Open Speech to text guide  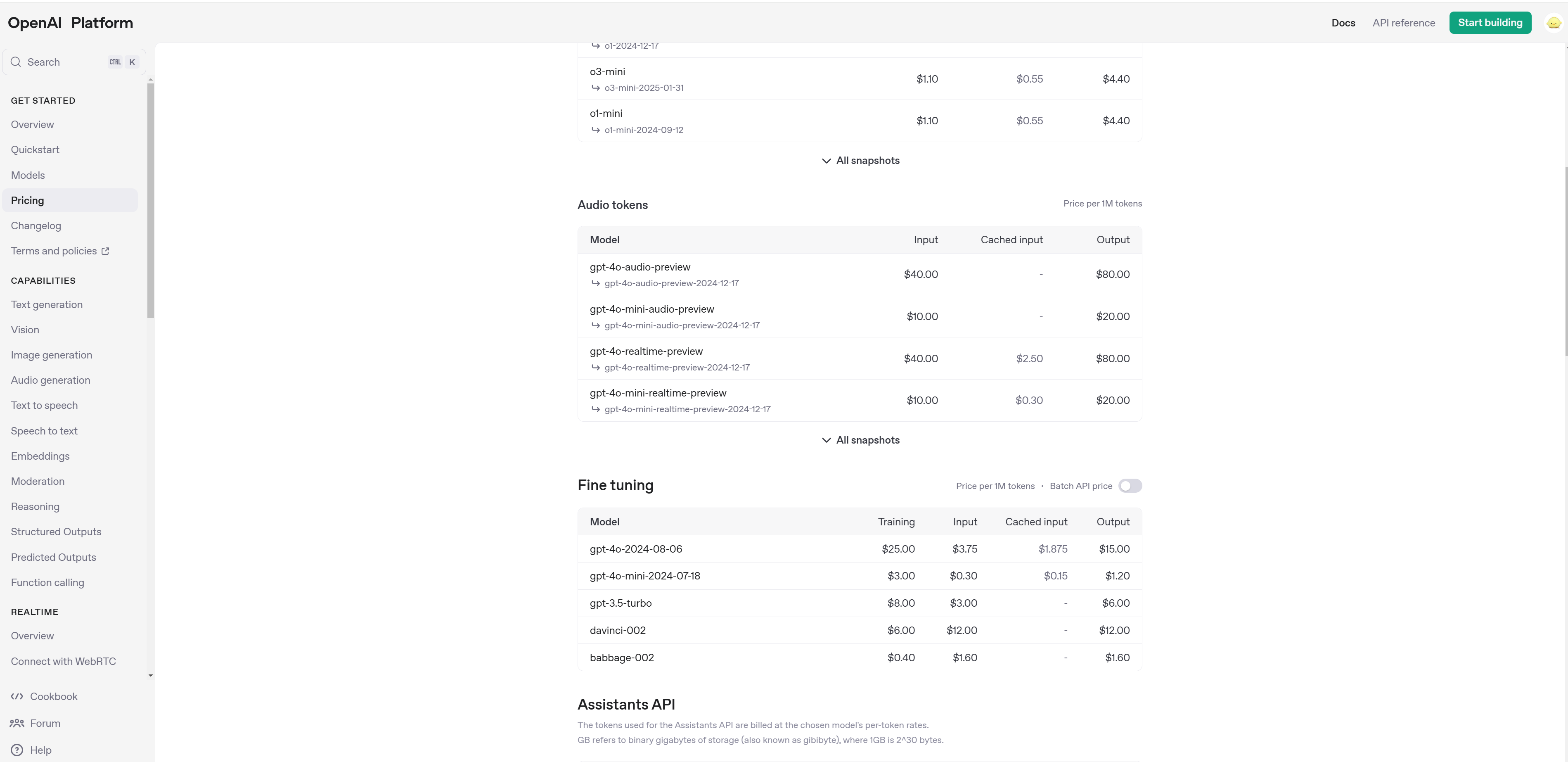(45, 431)
